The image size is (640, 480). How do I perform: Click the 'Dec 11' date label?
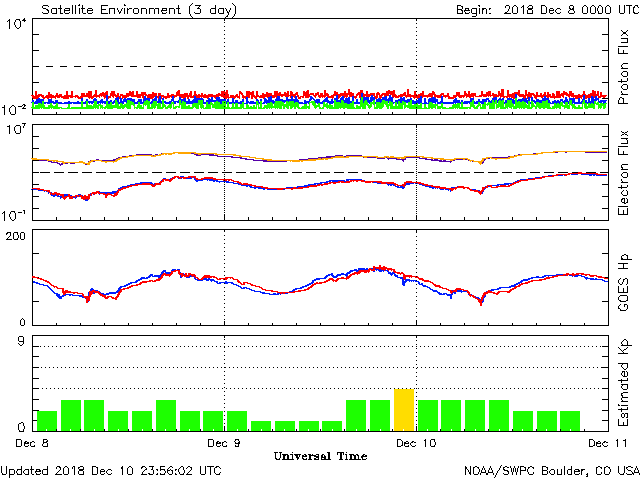pos(607,443)
